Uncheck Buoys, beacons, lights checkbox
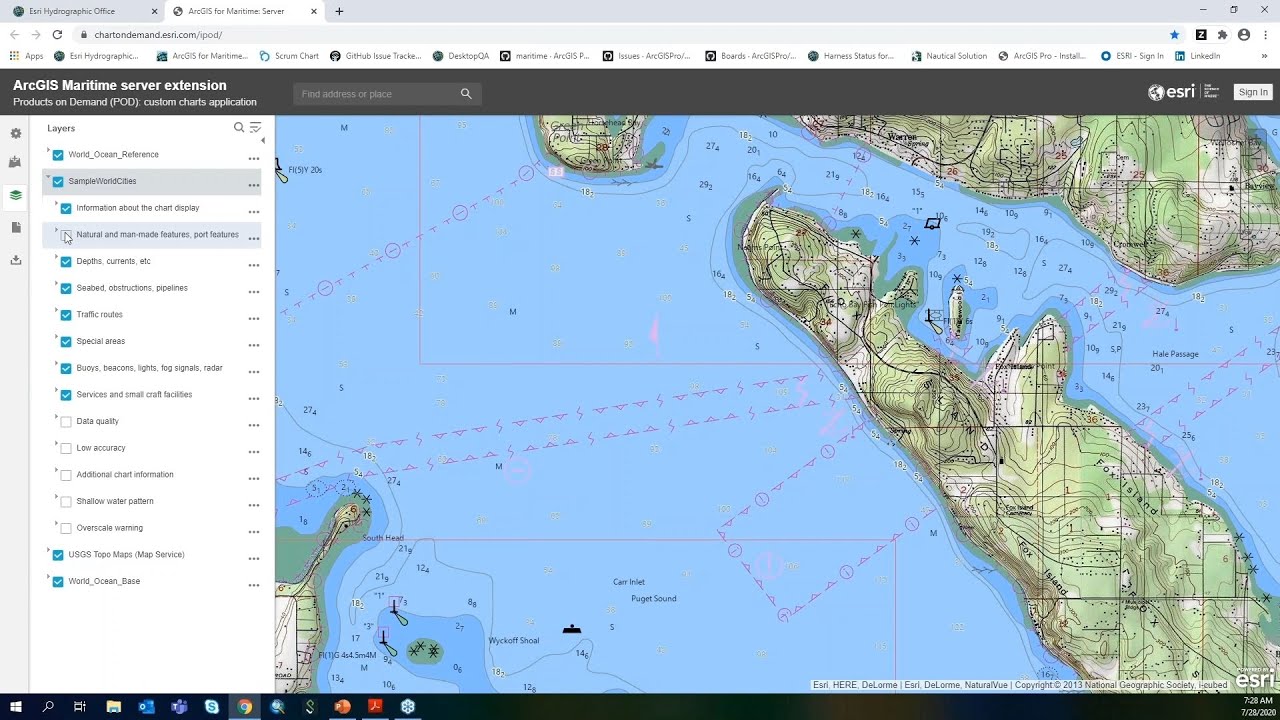This screenshot has width=1280, height=720. [x=66, y=368]
